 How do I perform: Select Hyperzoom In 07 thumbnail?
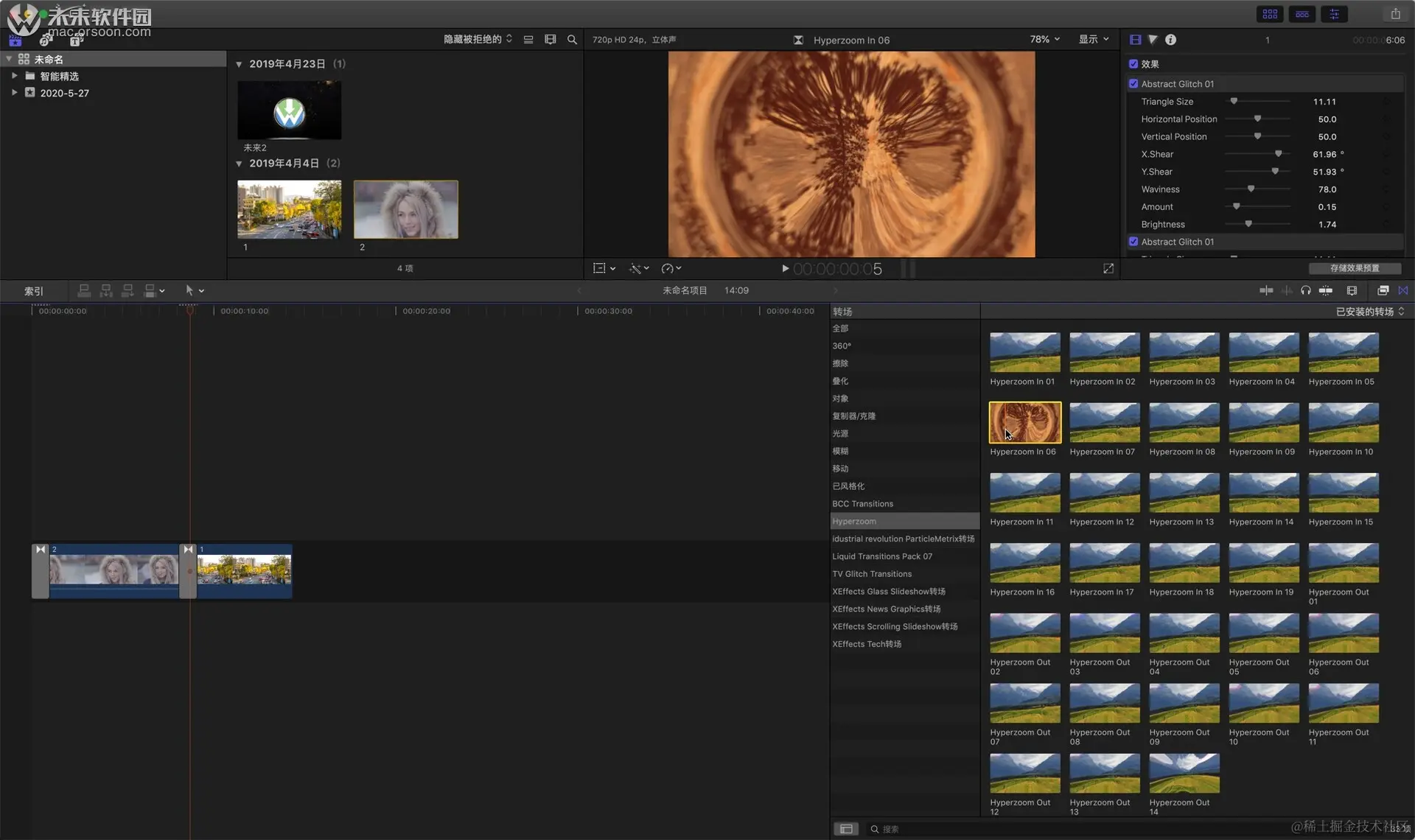point(1104,423)
